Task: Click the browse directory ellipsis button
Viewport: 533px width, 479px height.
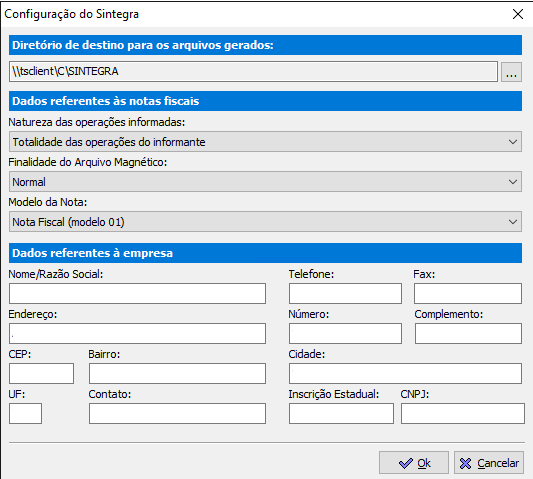Action: coord(511,72)
